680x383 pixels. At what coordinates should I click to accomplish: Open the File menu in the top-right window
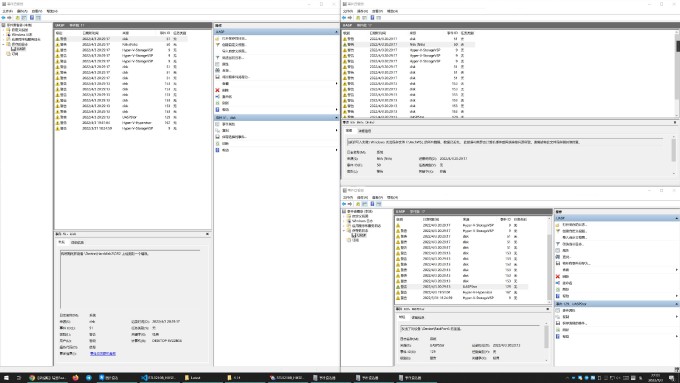click(348, 11)
